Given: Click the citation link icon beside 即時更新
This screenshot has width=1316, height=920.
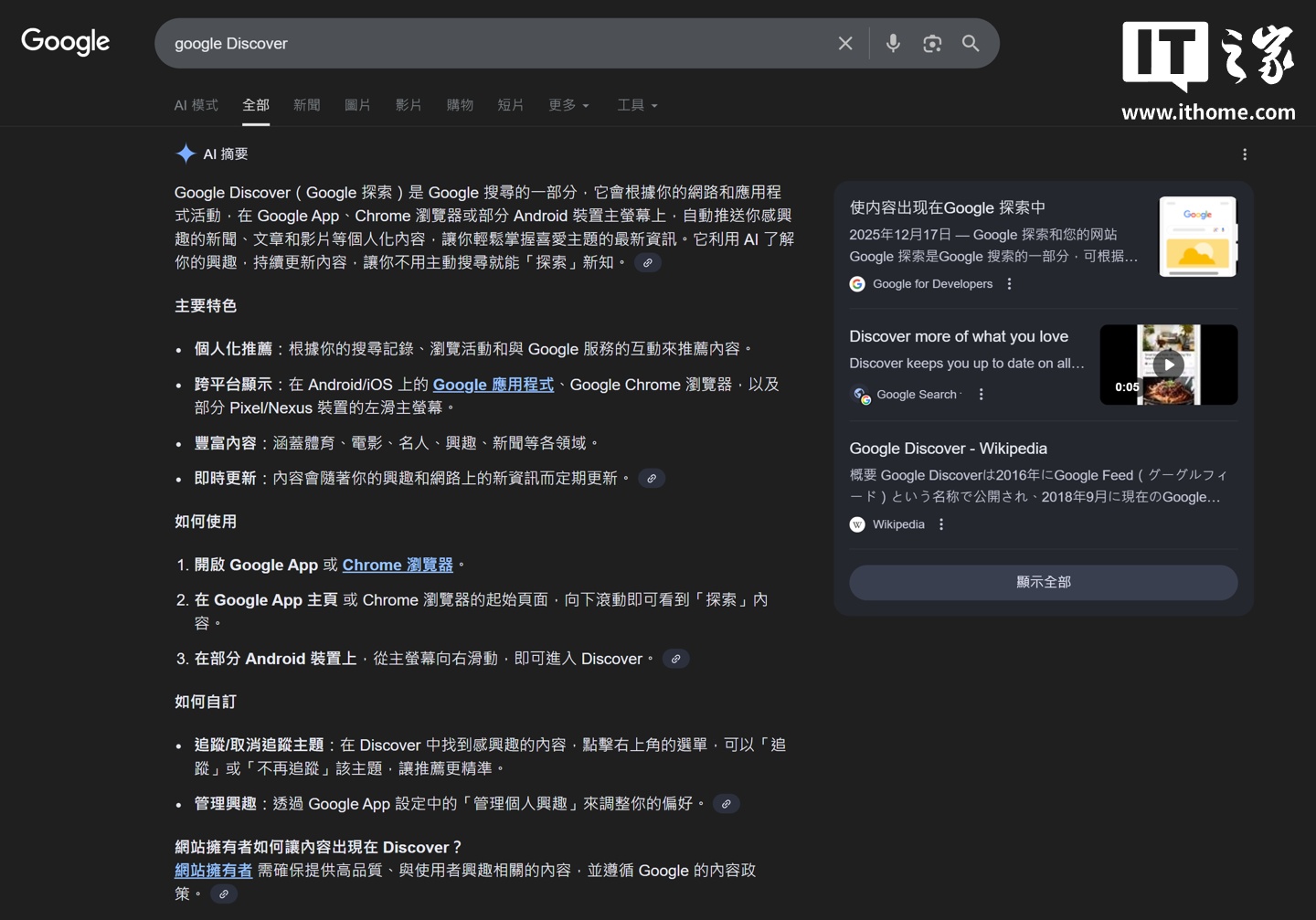Looking at the screenshot, I should pyautogui.click(x=652, y=478).
